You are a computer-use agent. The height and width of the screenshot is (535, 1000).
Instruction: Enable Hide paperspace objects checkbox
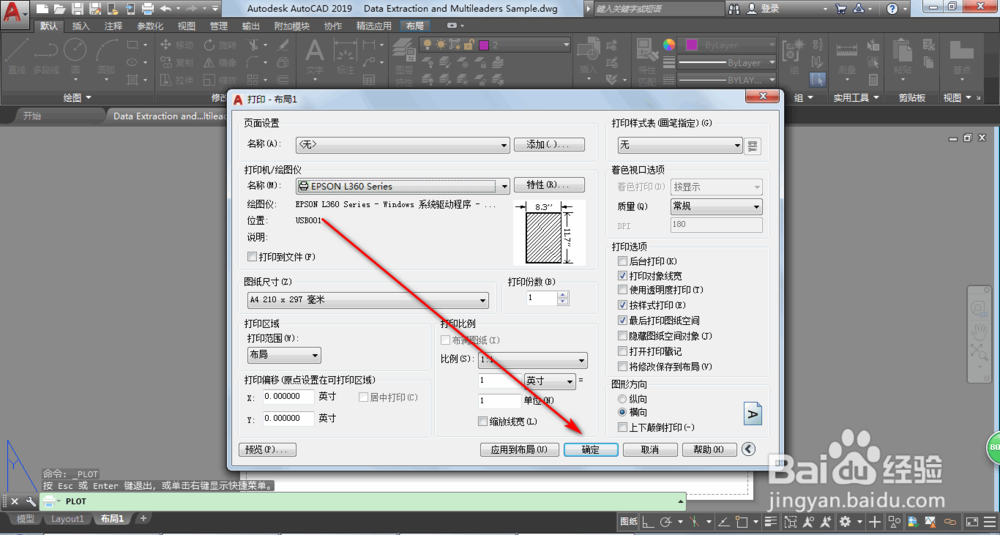tap(623, 336)
